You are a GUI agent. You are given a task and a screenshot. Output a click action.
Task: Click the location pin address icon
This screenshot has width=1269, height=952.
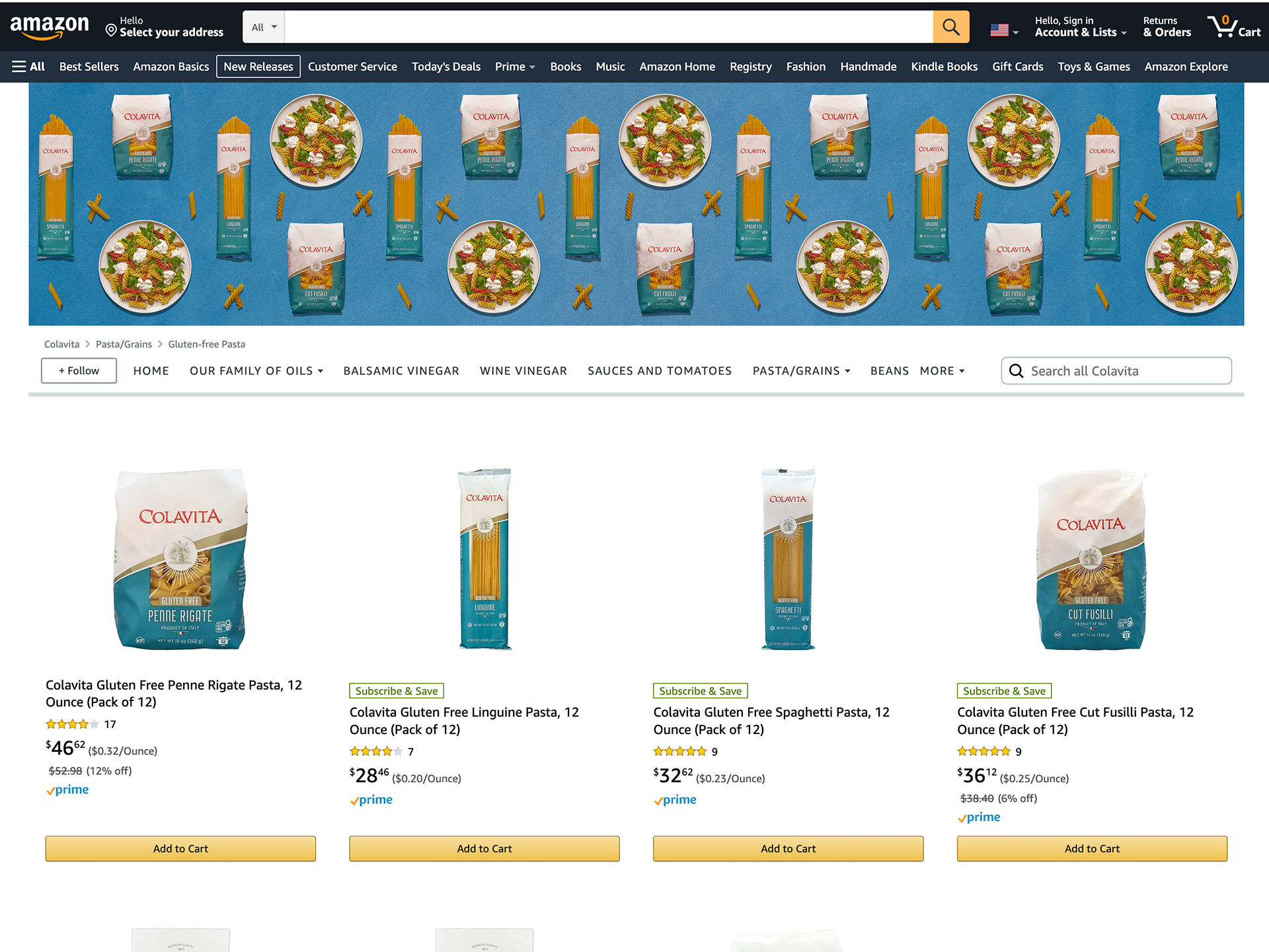click(111, 30)
